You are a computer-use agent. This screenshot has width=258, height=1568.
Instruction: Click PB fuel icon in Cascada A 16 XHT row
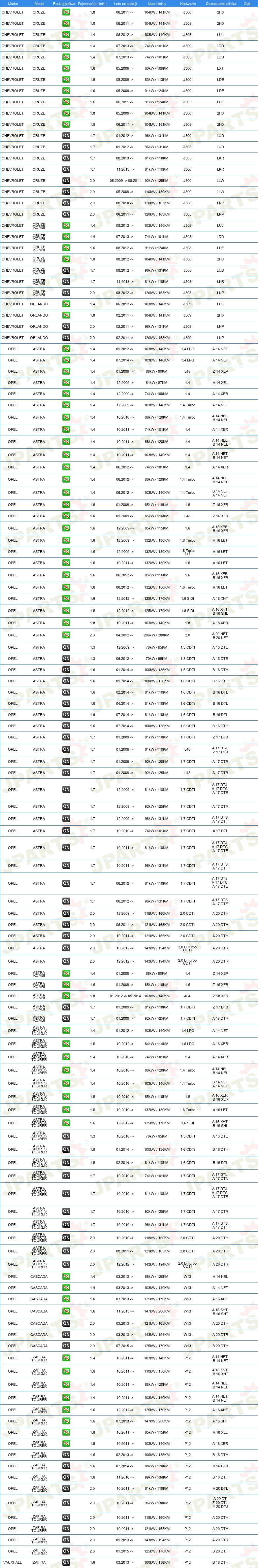pyautogui.click(x=66, y=1300)
